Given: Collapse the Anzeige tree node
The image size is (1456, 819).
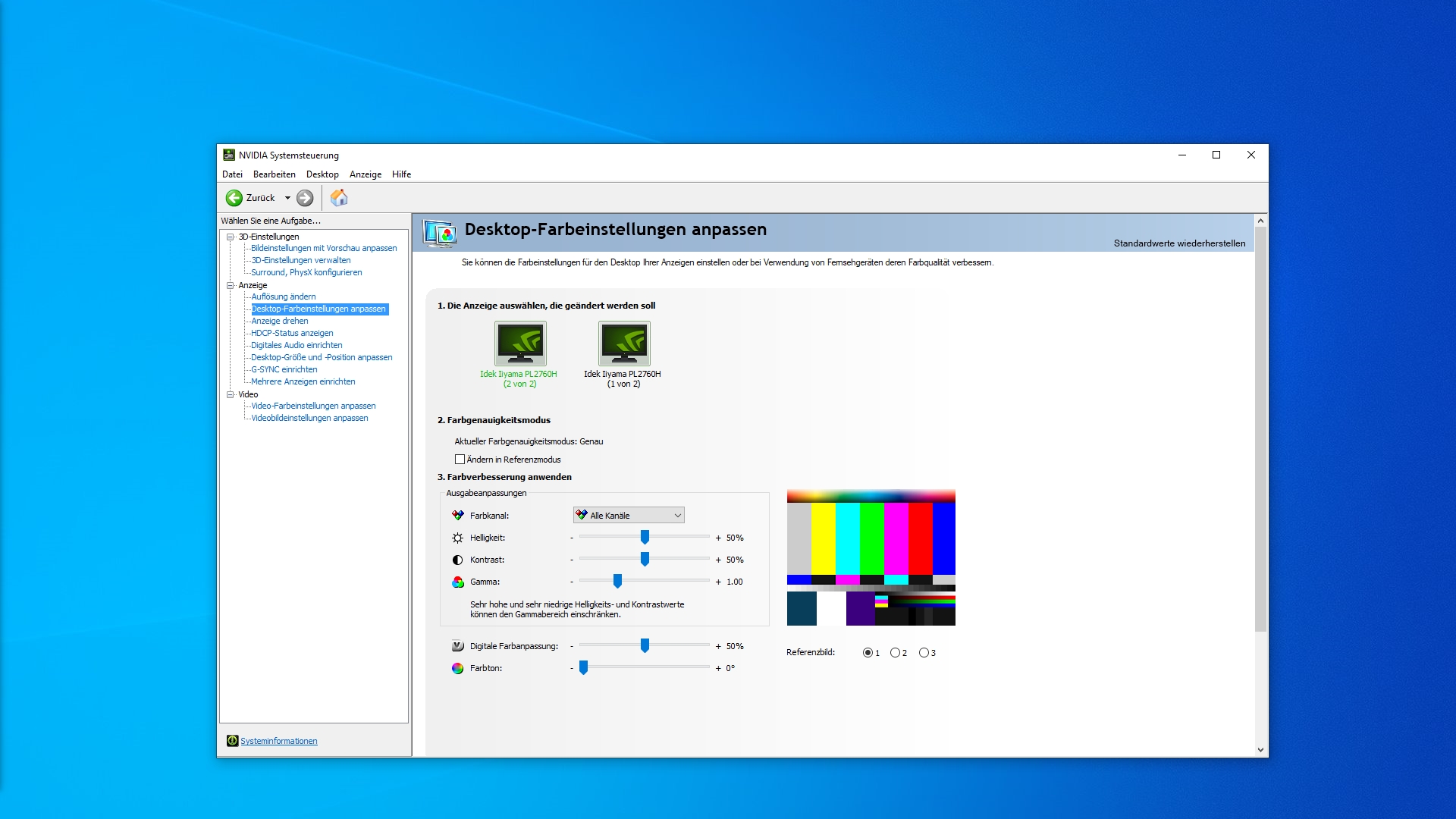Looking at the screenshot, I should tap(231, 285).
